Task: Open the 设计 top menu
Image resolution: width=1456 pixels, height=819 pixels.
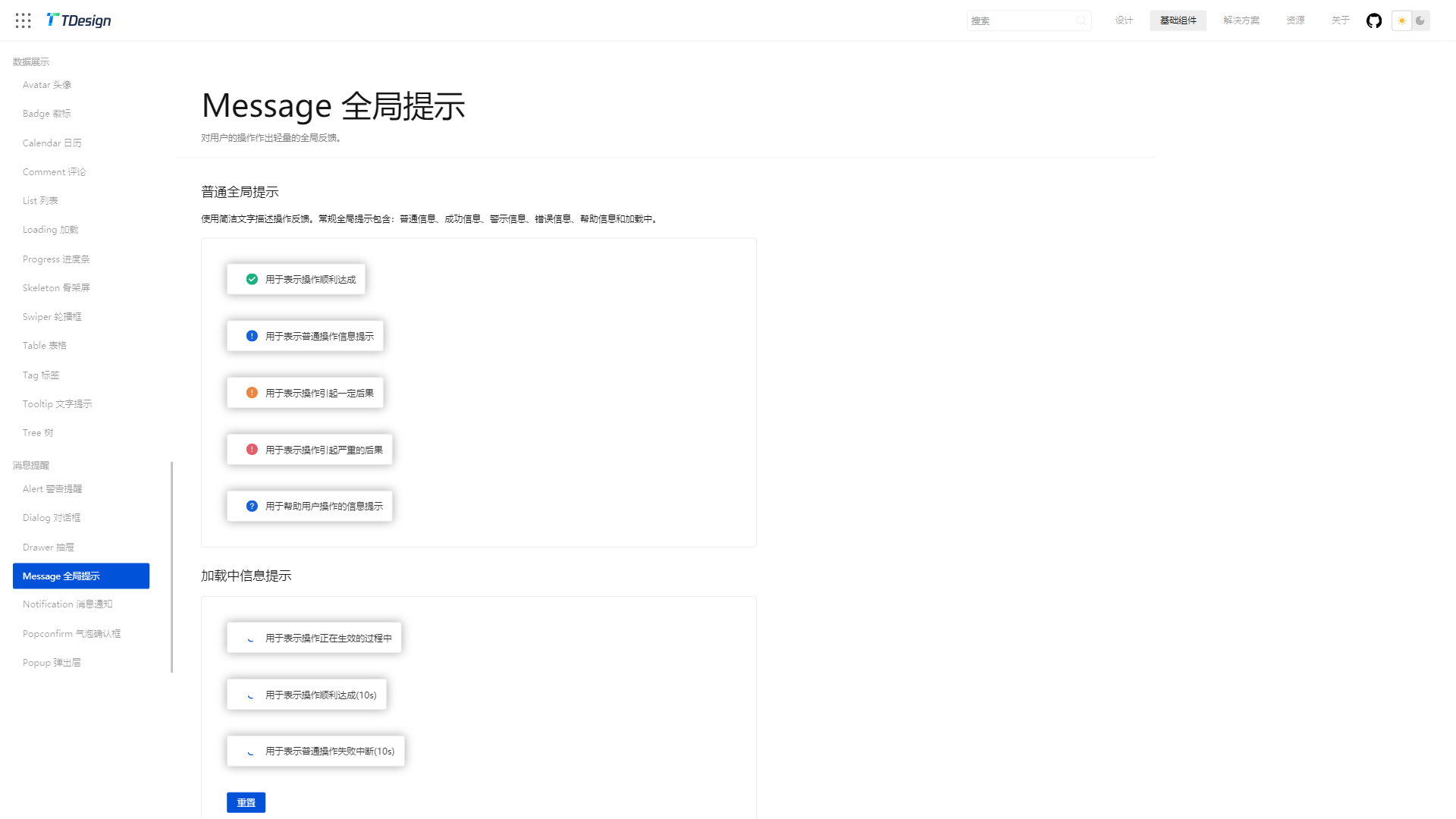Action: pos(1124,20)
